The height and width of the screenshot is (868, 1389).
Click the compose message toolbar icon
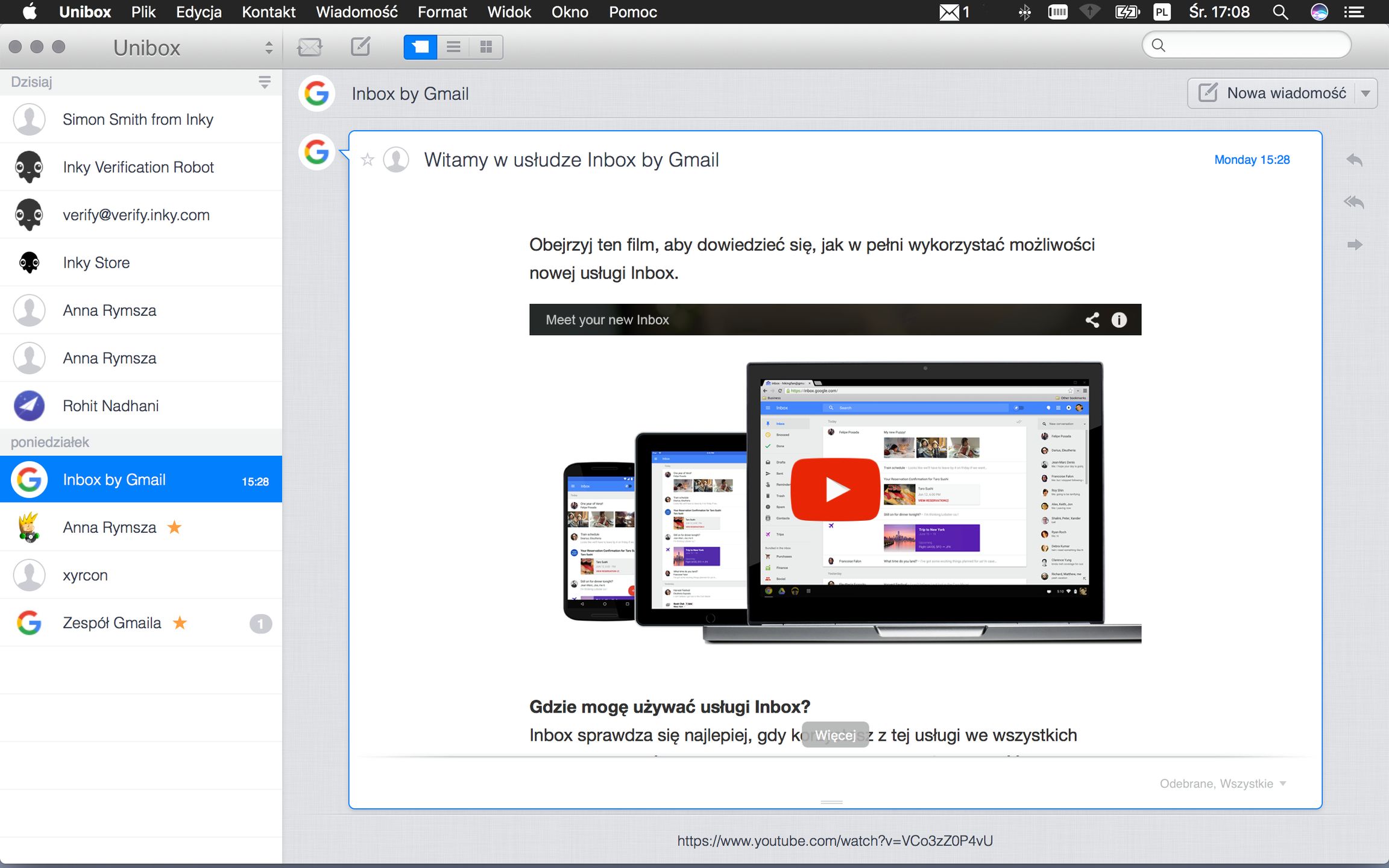click(361, 46)
